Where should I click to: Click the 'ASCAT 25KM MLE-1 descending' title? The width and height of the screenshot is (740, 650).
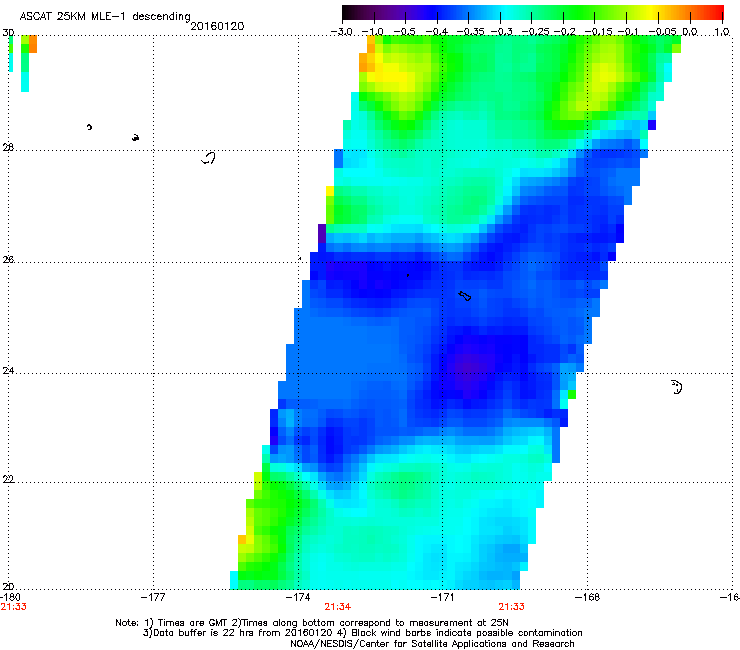tap(105, 16)
